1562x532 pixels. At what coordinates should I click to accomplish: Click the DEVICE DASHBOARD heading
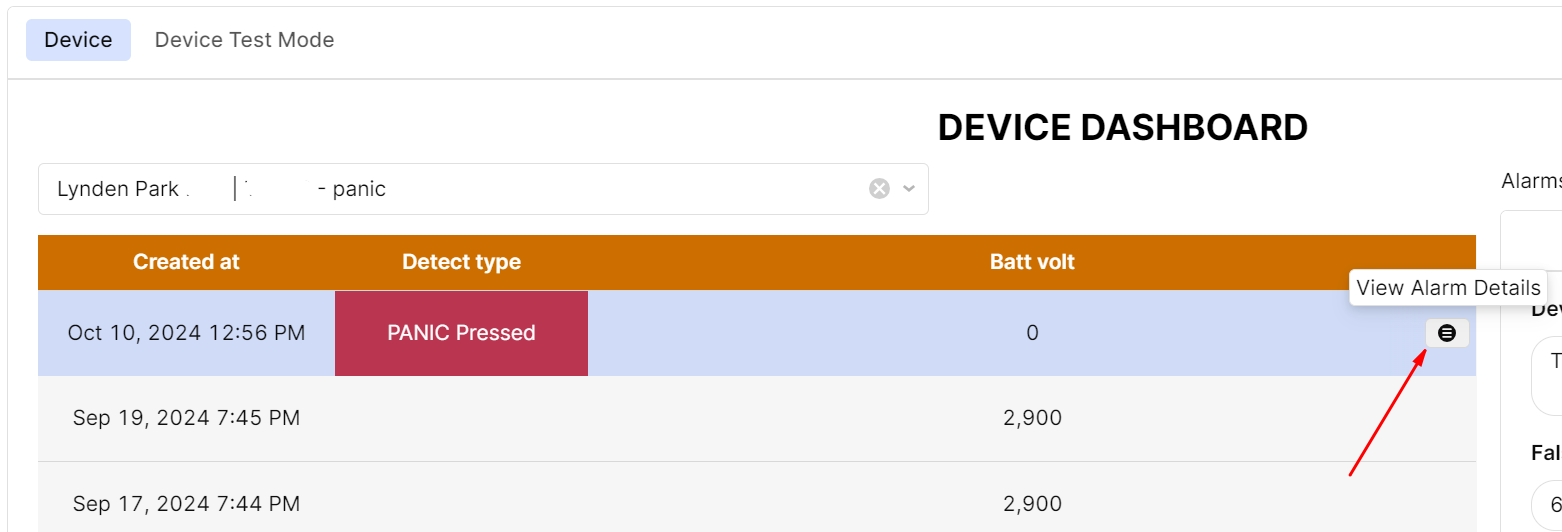click(1122, 128)
